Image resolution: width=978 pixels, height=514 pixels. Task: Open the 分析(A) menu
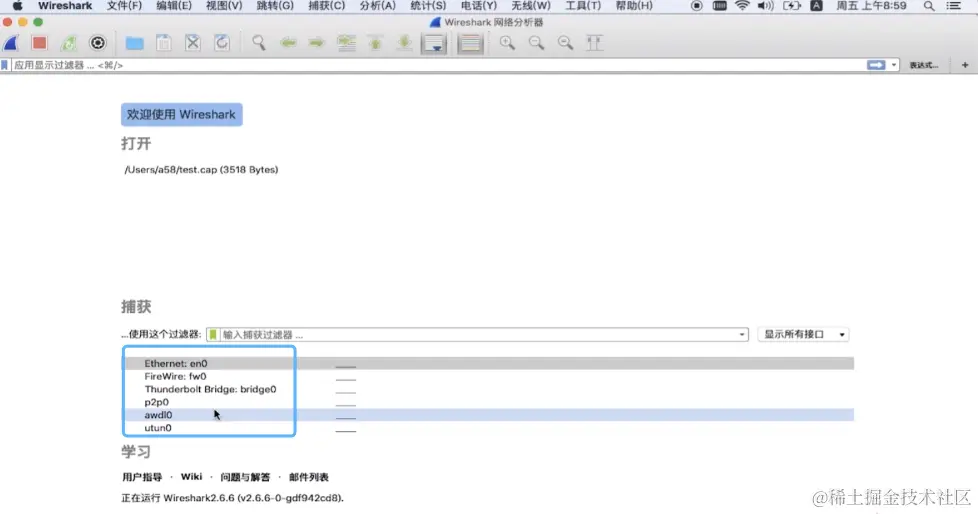point(377,6)
